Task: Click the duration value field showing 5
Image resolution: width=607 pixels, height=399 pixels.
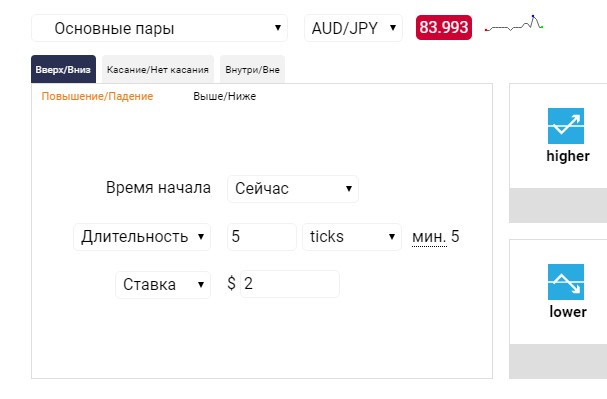Action: coord(262,237)
